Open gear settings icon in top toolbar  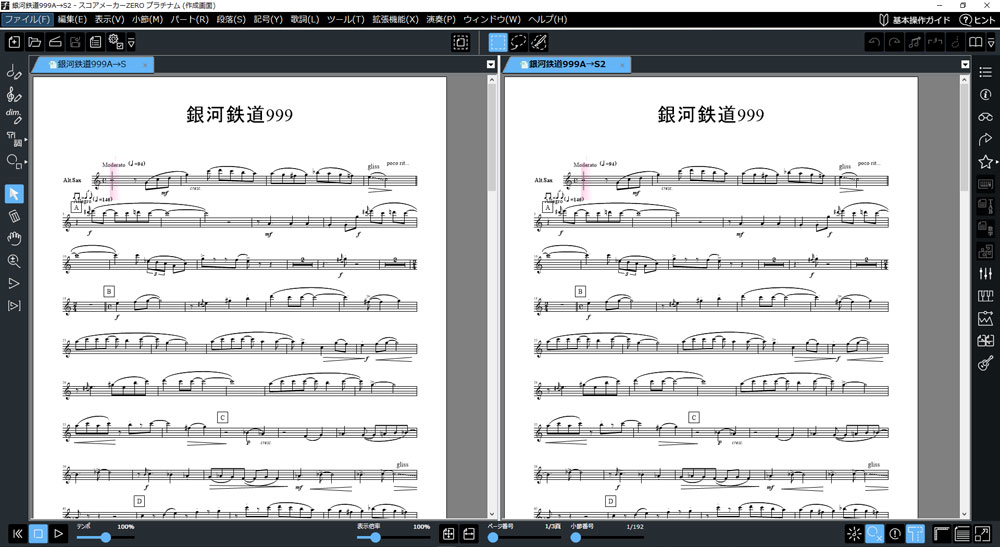coord(115,42)
